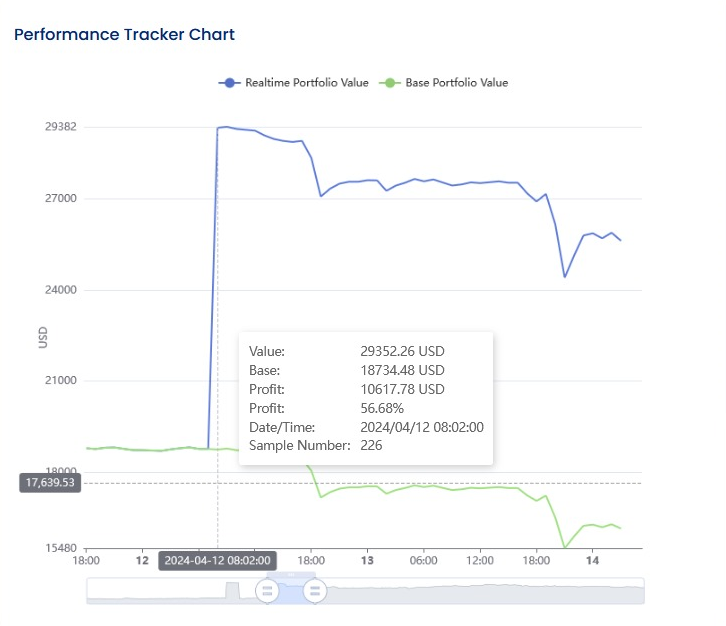Toggle the Realtime Portfolio Value legend label

pyautogui.click(x=306, y=83)
